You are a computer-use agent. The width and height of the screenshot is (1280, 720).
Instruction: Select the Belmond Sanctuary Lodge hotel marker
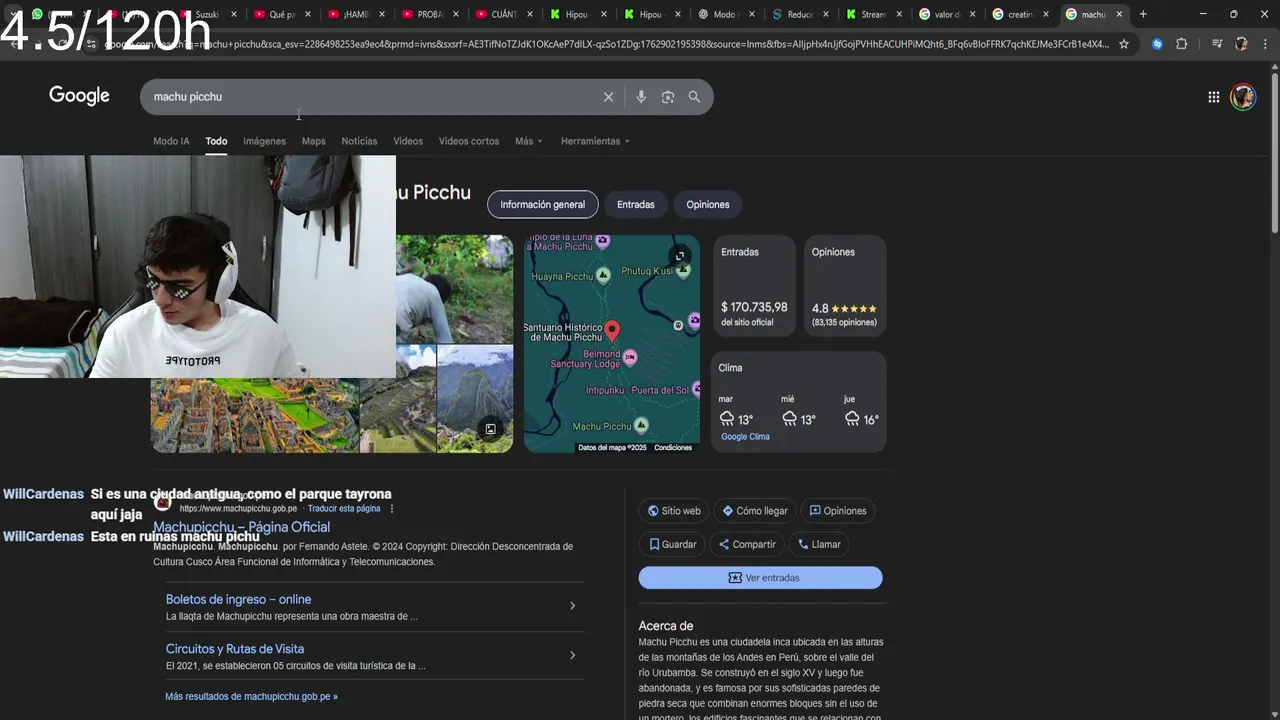tap(630, 356)
